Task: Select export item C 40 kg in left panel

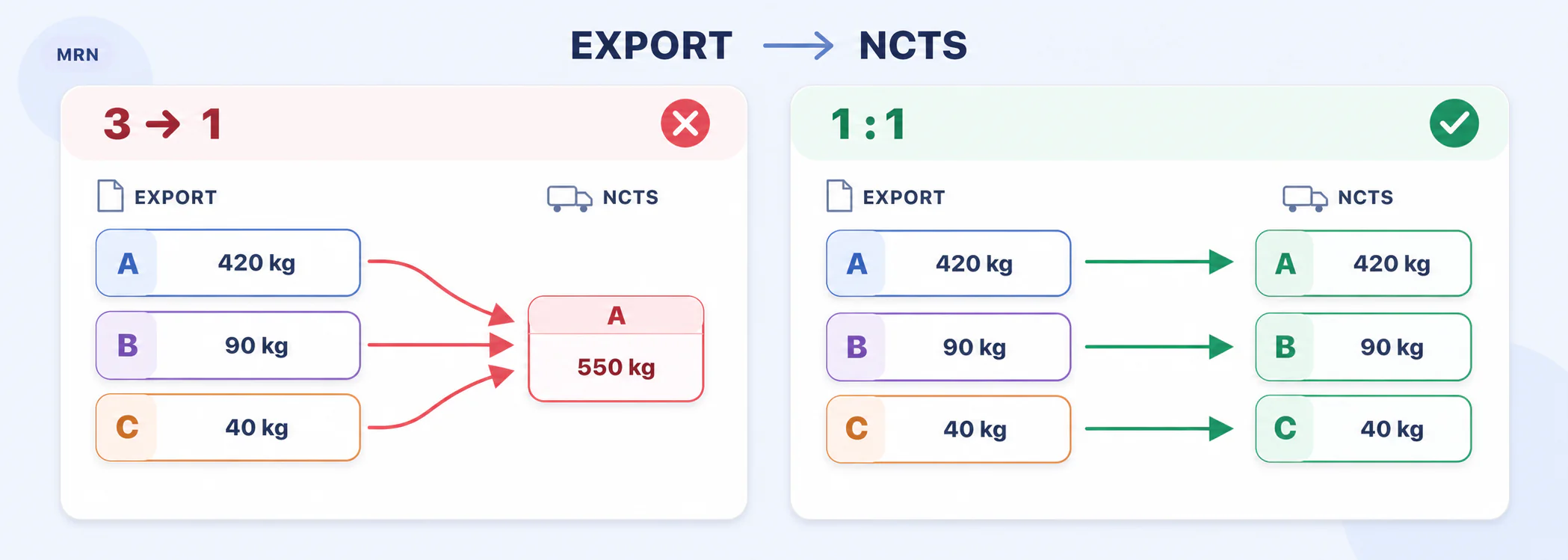Action: coord(228,428)
